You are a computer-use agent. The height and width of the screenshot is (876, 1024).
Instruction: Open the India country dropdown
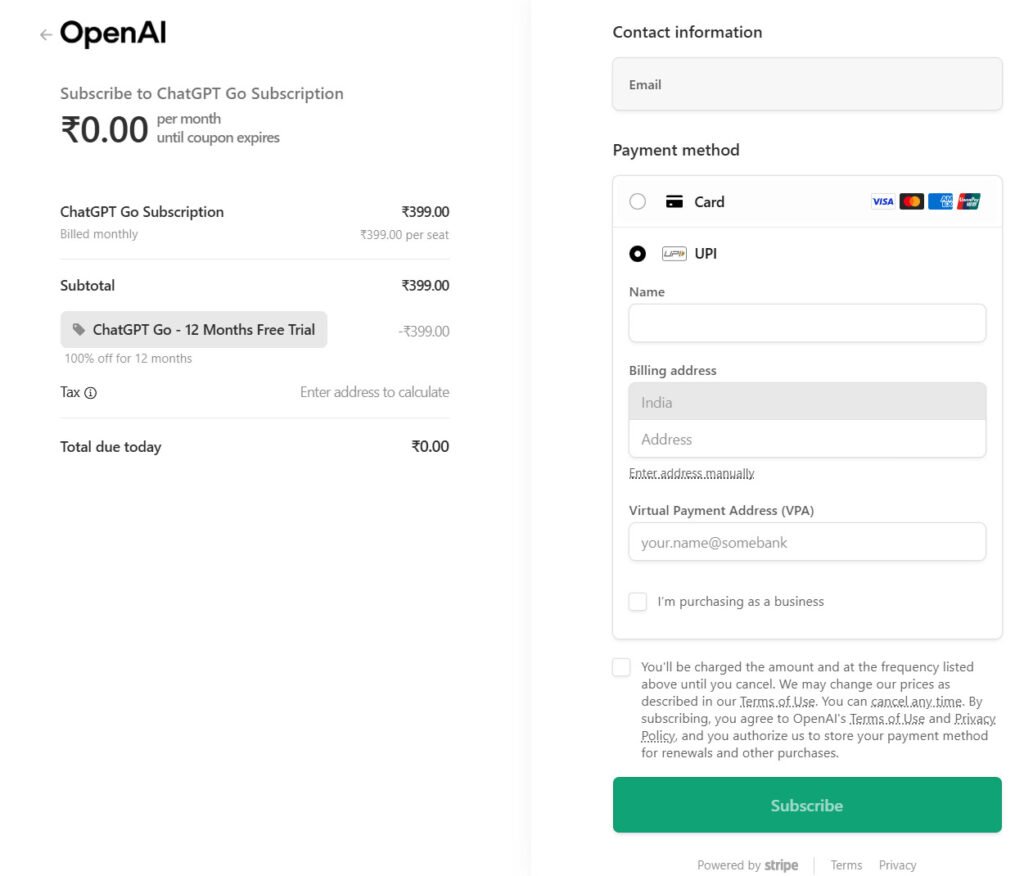point(807,402)
